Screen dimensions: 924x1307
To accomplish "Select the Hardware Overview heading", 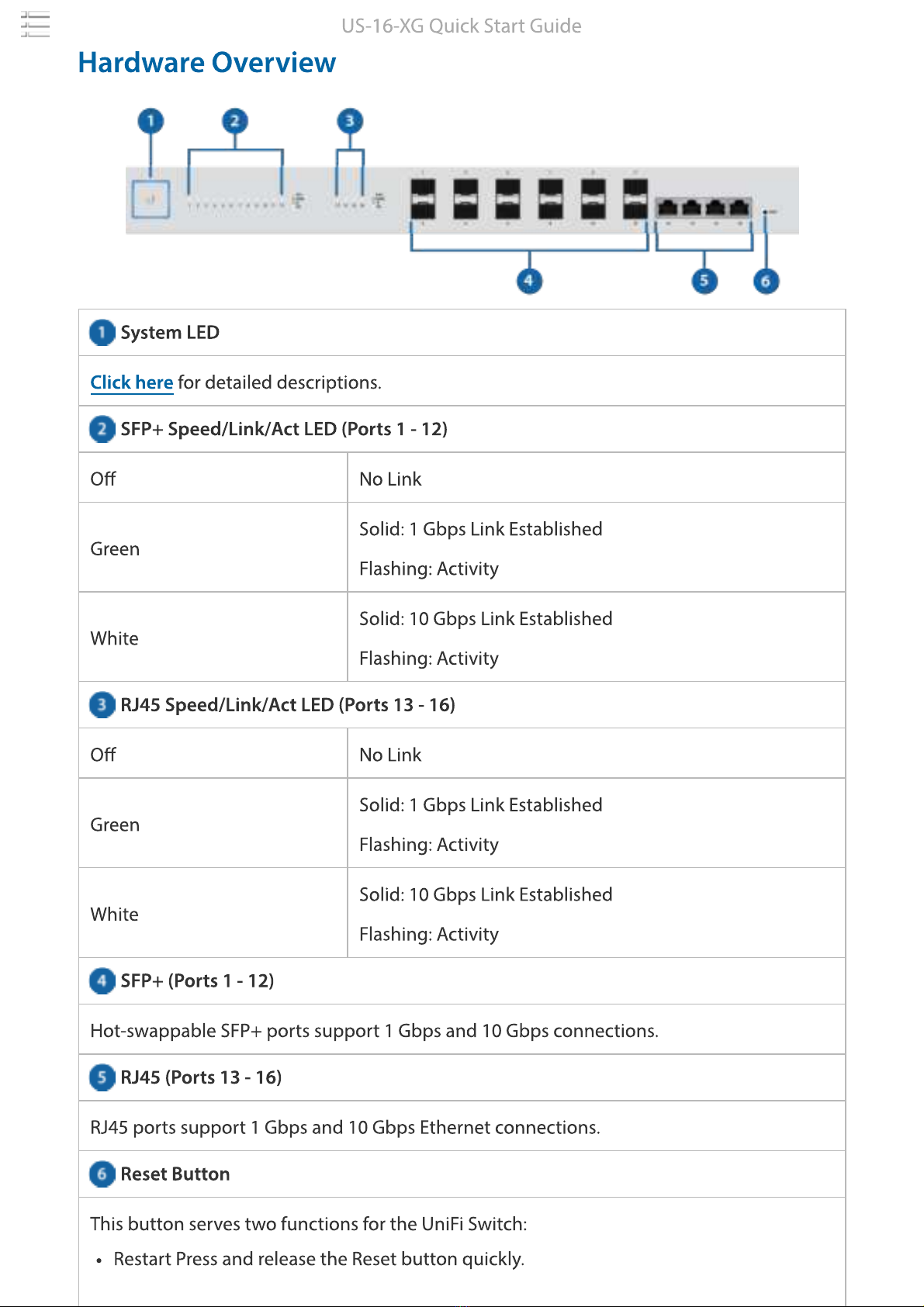I will point(207,63).
